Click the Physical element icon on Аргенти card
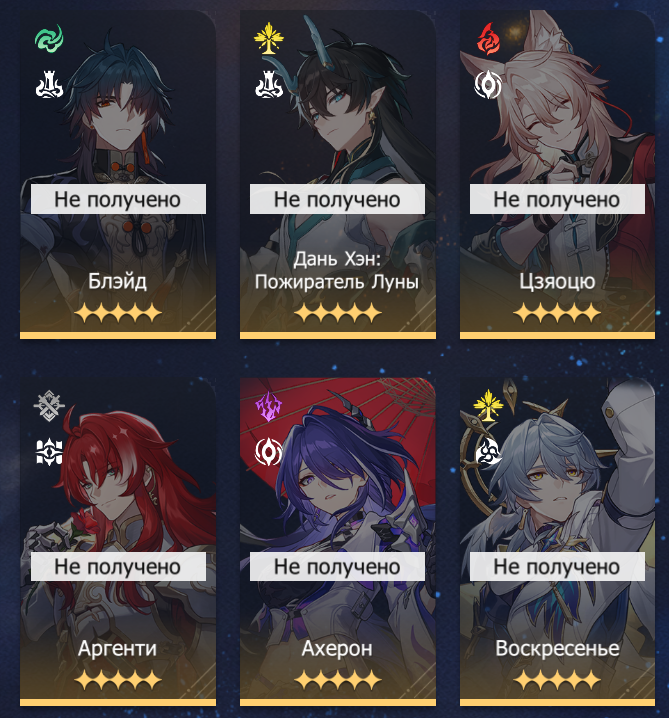 (x=49, y=405)
